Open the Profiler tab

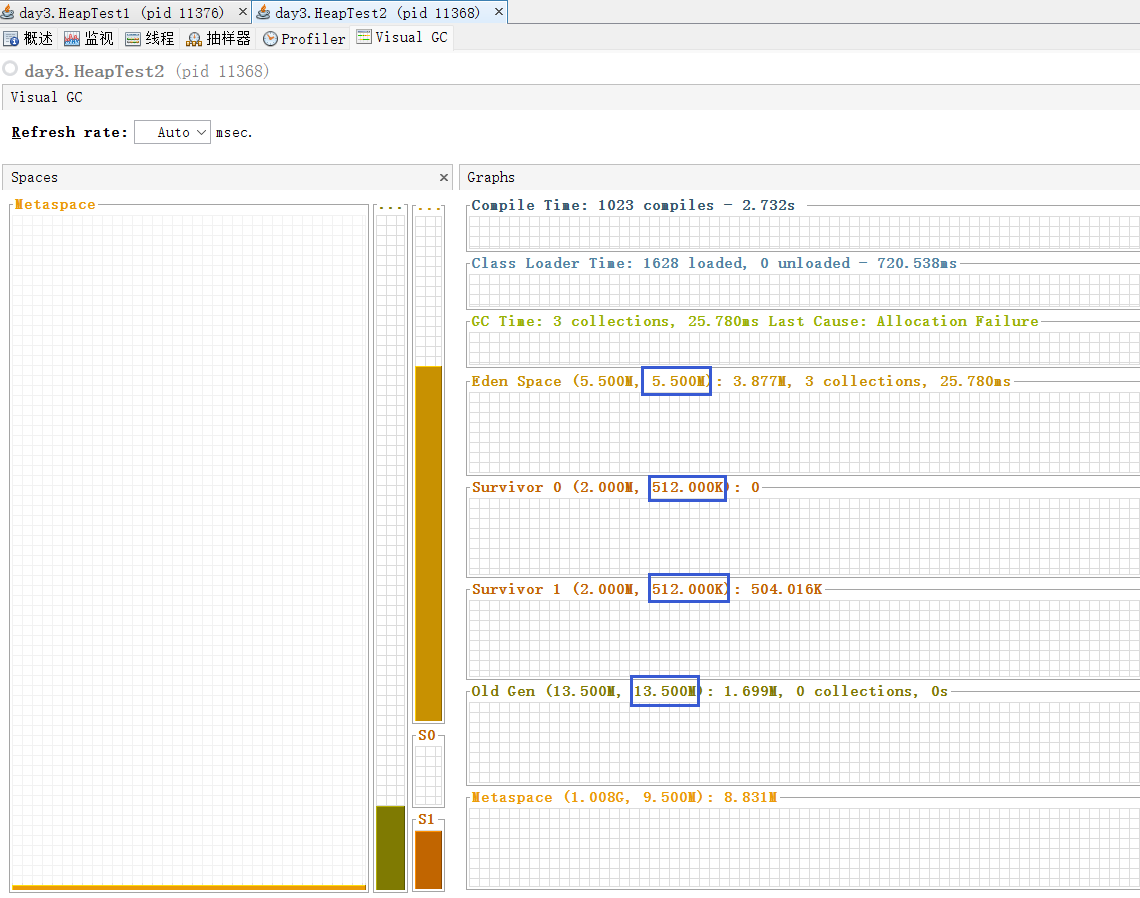click(304, 39)
